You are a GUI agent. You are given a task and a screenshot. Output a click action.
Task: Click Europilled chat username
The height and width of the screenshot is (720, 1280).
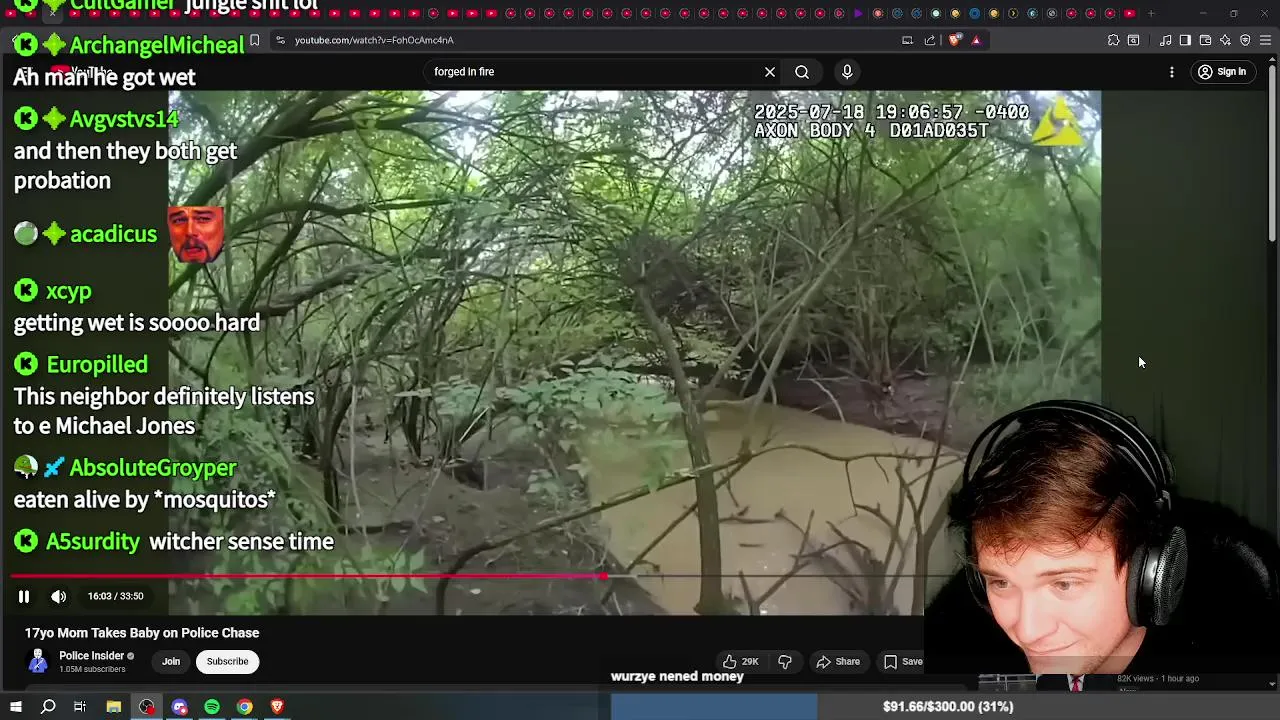click(97, 364)
